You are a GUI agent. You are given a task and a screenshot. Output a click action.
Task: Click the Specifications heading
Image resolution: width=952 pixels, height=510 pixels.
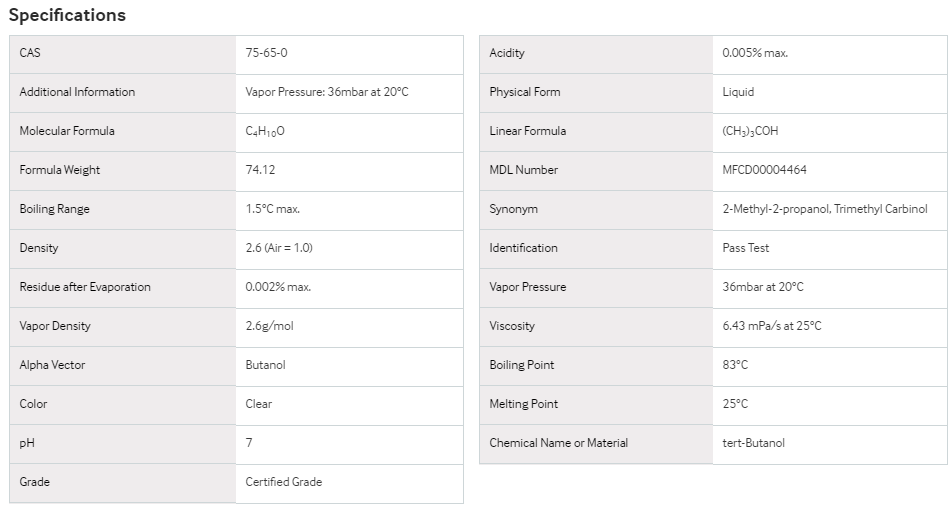67,15
